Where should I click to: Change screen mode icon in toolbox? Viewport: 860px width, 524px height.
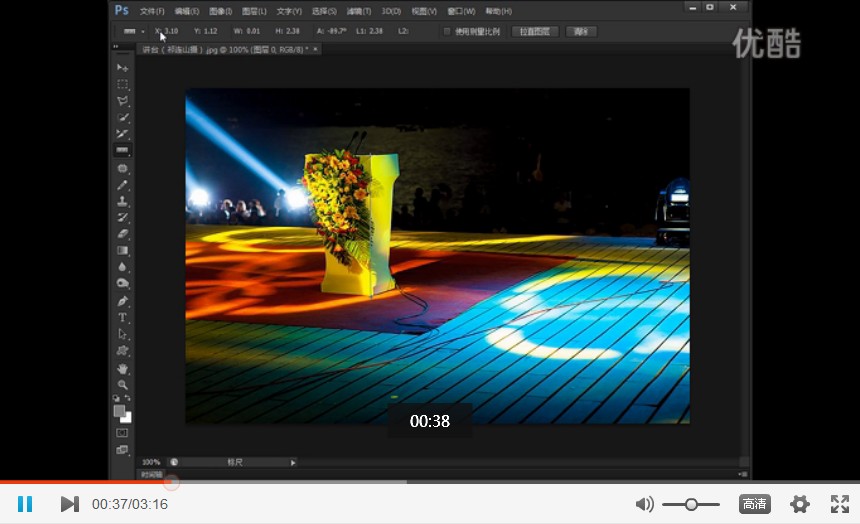coord(122,450)
